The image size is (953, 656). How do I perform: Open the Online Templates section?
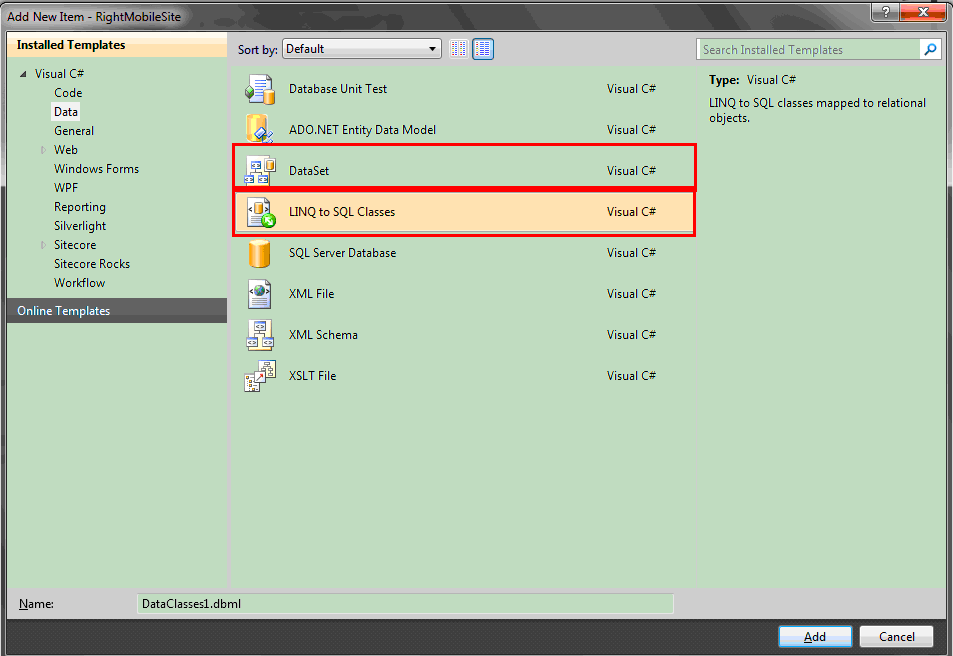117,311
